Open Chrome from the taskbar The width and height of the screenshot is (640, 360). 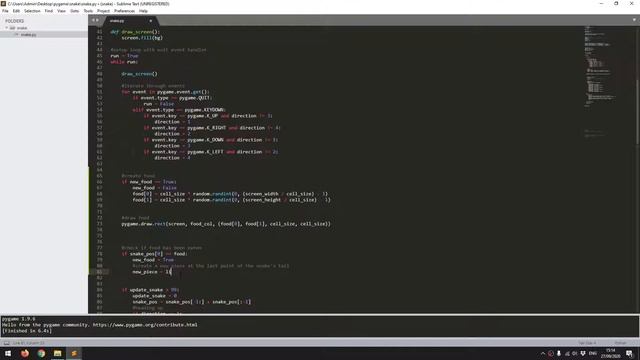tap(41, 353)
